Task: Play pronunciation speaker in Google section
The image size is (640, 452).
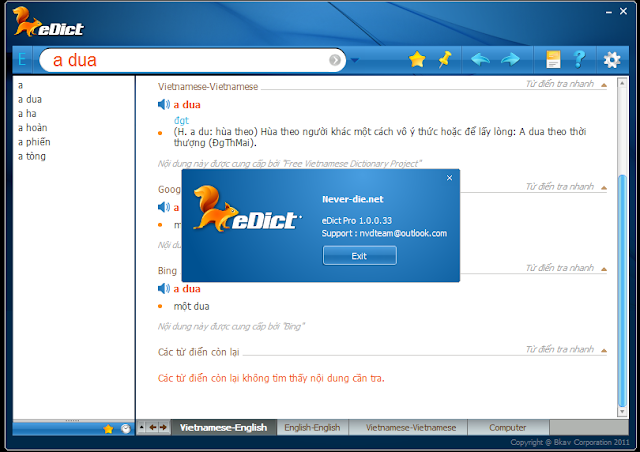Action: pyautogui.click(x=164, y=207)
